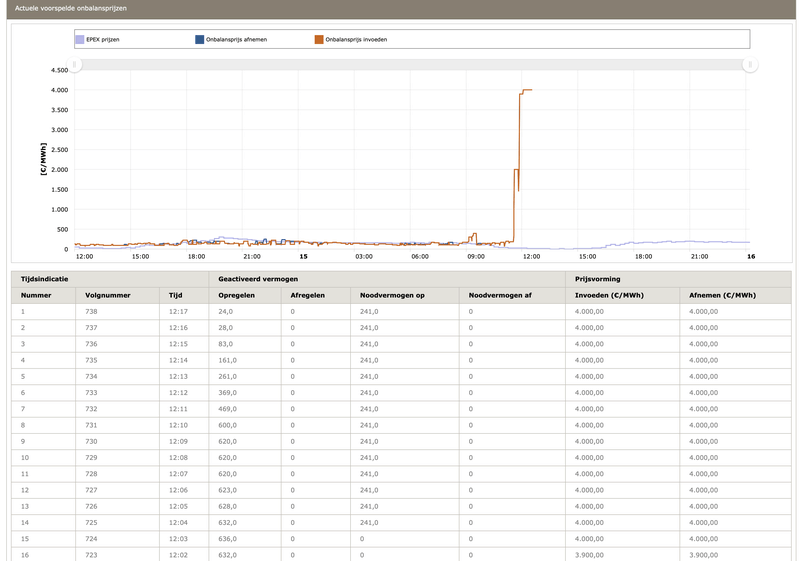800x561 pixels.
Task: Toggle the Onbalansprijs afnemen legend swatch
Action: click(199, 40)
